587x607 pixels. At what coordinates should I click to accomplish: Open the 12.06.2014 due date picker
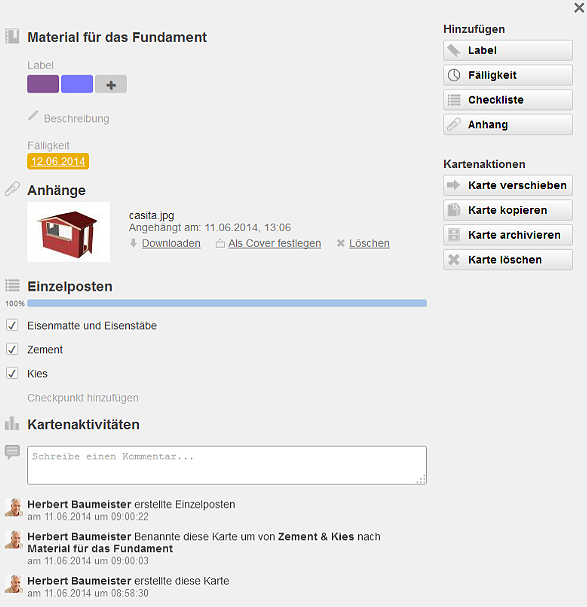(x=58, y=161)
